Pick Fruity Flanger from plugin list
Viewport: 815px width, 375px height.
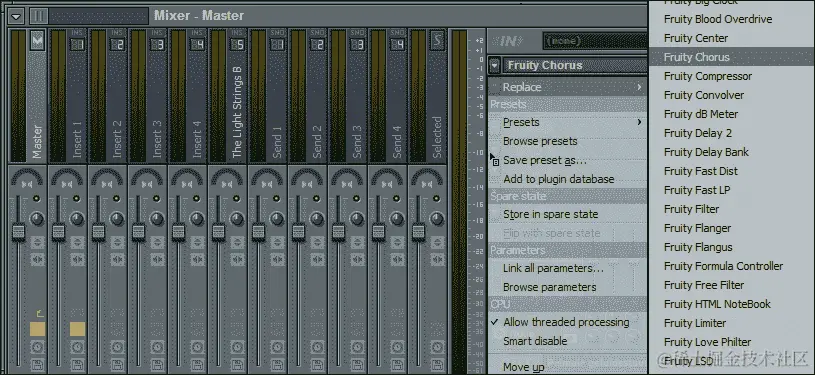pyautogui.click(x=732, y=228)
